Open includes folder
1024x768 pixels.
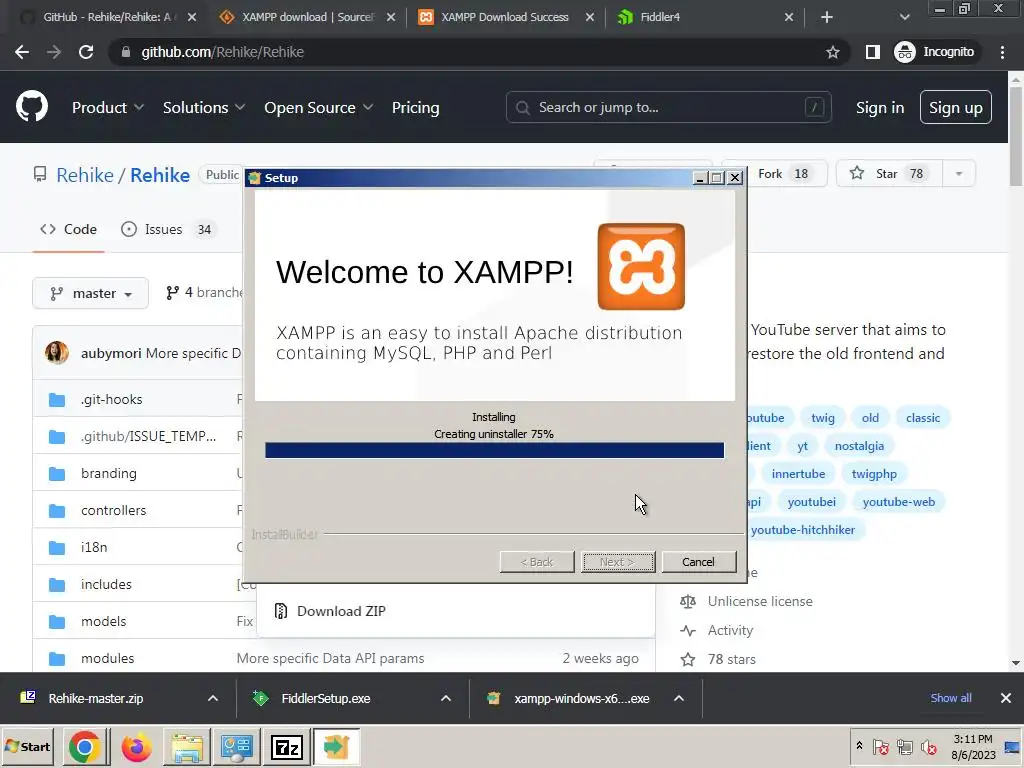pyautogui.click(x=106, y=584)
